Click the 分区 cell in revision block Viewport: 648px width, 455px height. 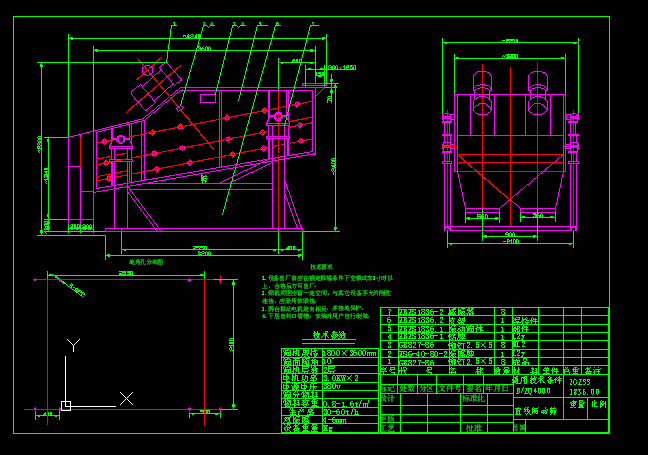tap(427, 388)
